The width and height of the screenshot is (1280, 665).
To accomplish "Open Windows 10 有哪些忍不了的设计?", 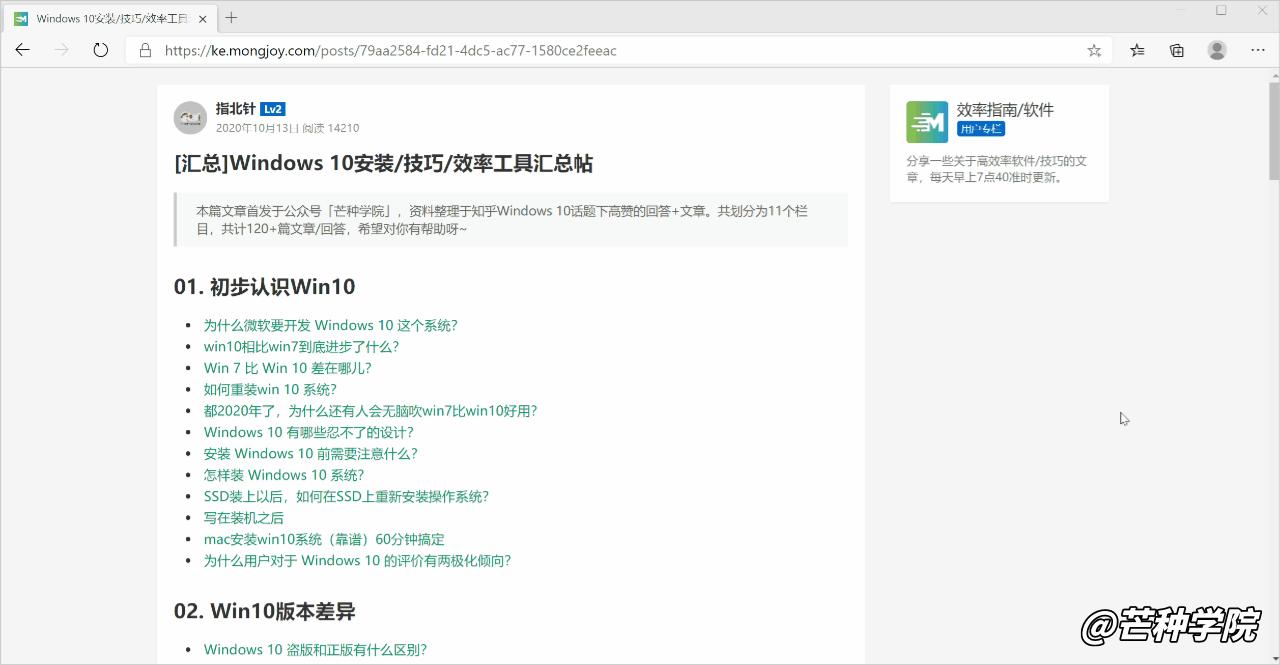I will pyautogui.click(x=308, y=432).
